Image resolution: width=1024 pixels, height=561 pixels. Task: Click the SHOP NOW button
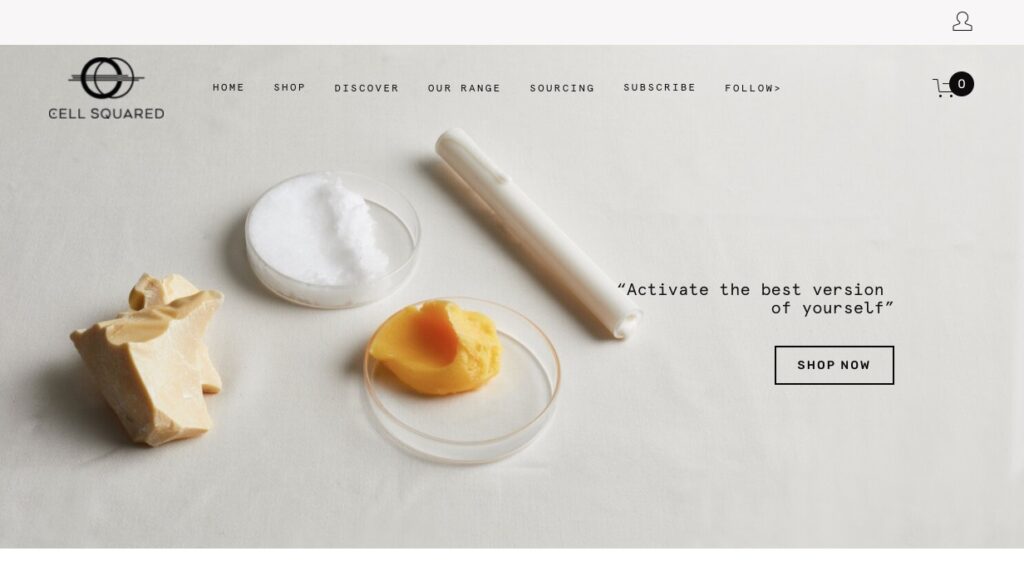[x=834, y=365]
